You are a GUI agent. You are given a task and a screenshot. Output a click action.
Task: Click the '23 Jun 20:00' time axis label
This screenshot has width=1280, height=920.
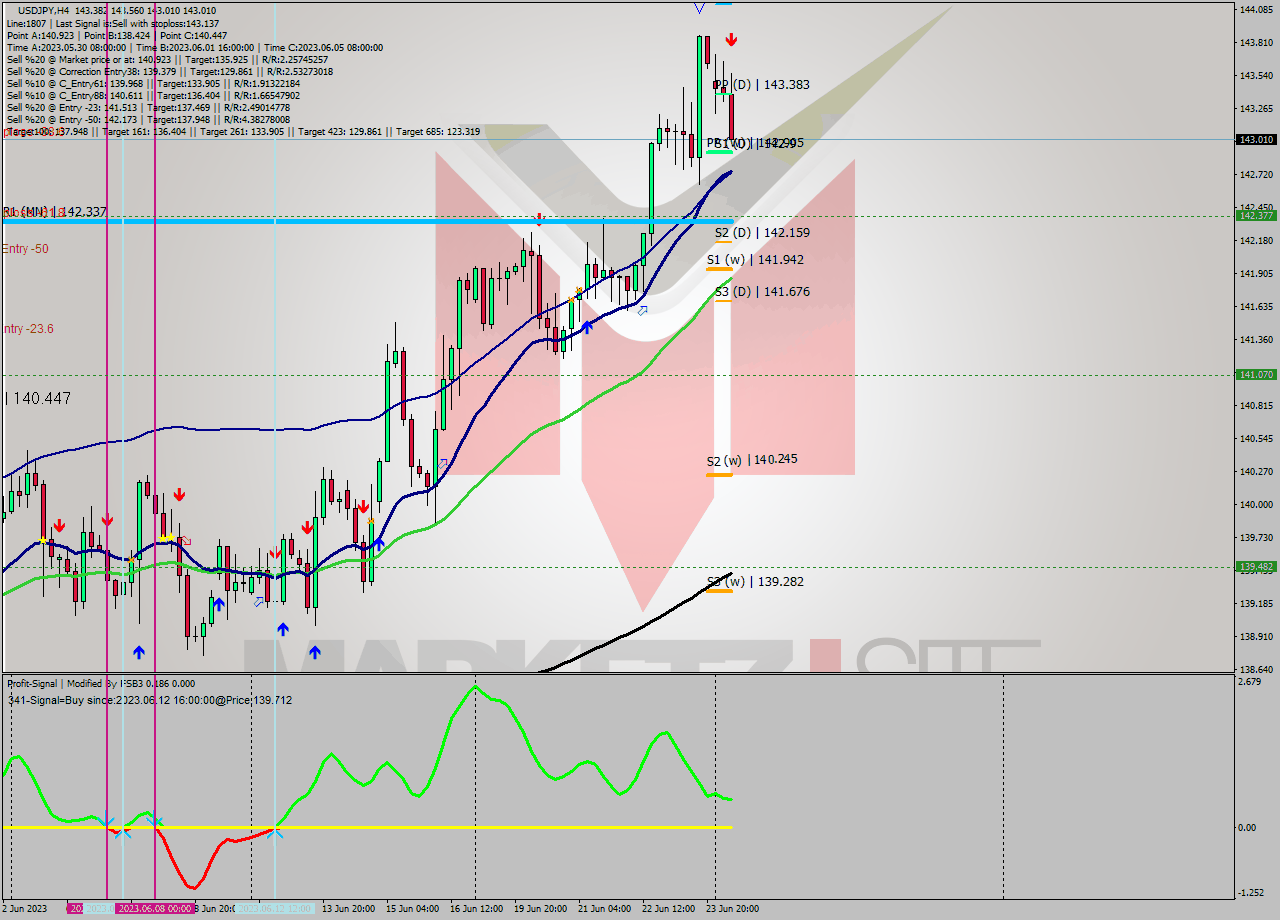(x=731, y=909)
